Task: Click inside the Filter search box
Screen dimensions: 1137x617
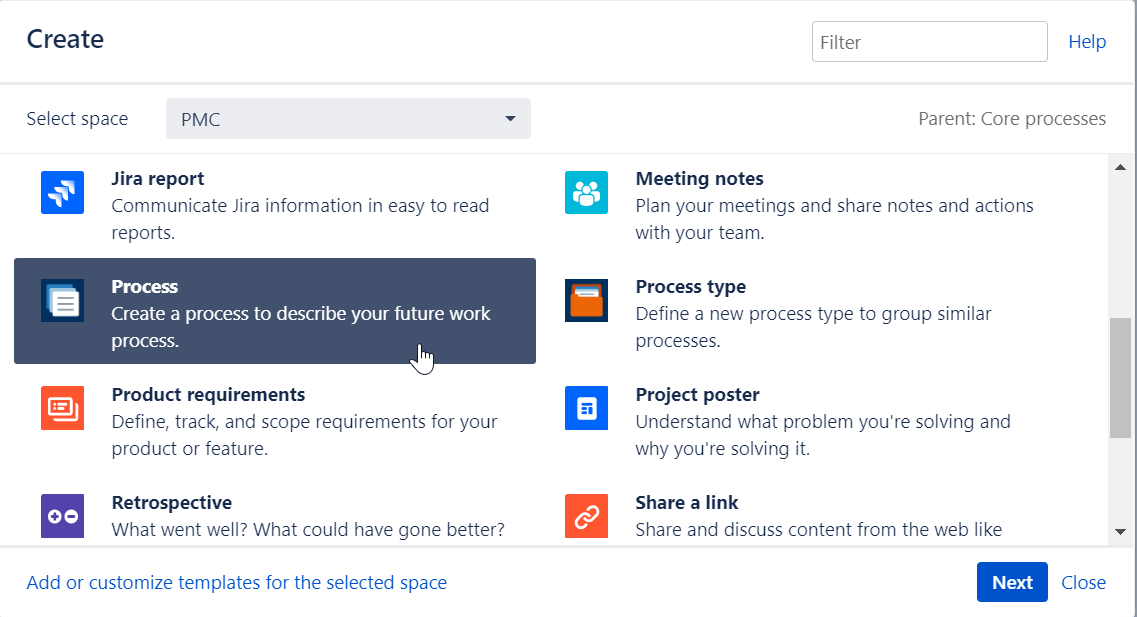Action: point(929,41)
